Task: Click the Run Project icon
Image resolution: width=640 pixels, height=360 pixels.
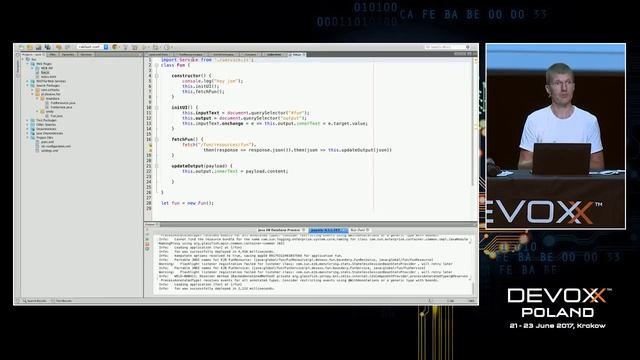Action: [145, 47]
